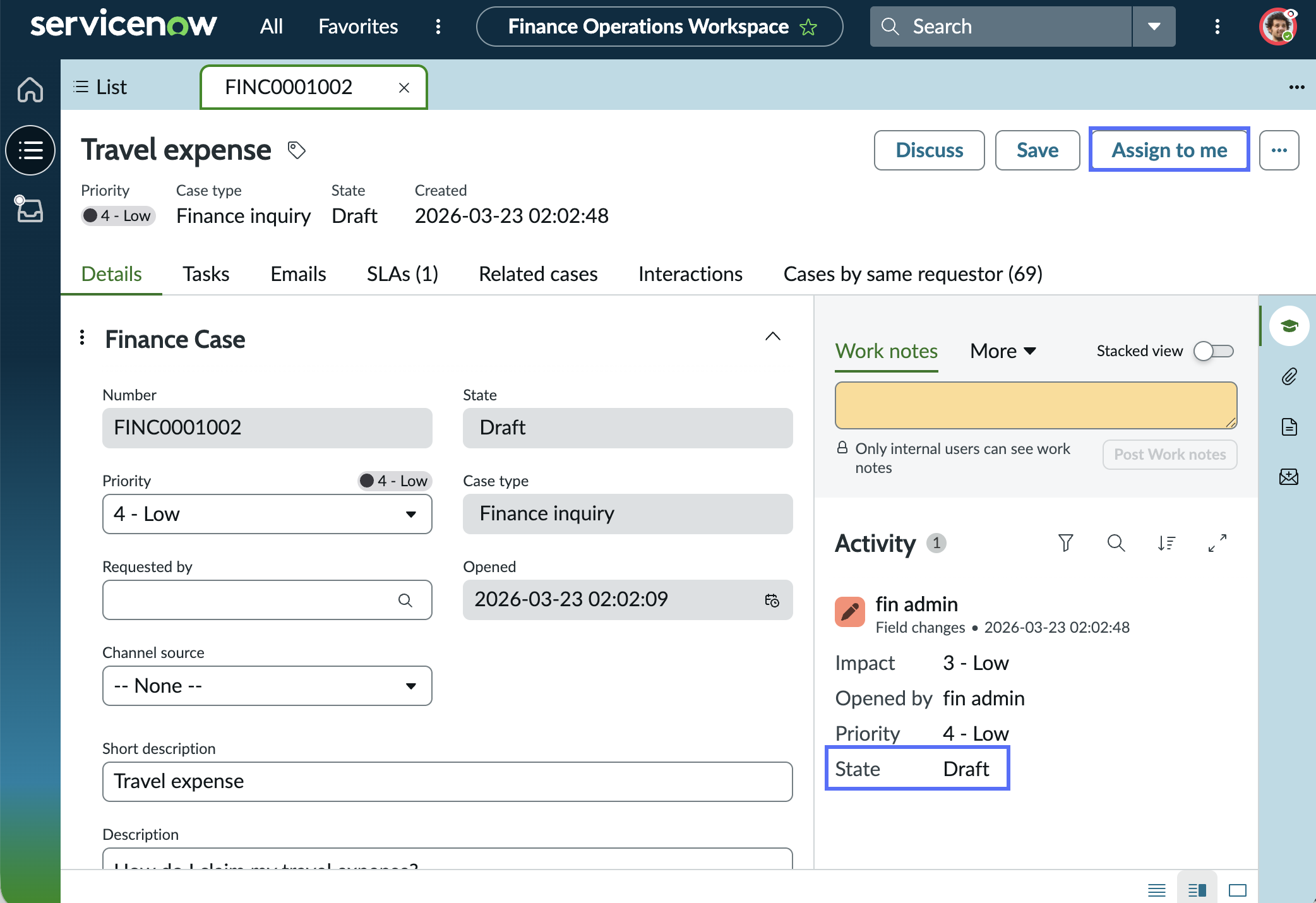Switch to the Emails tab

(298, 274)
